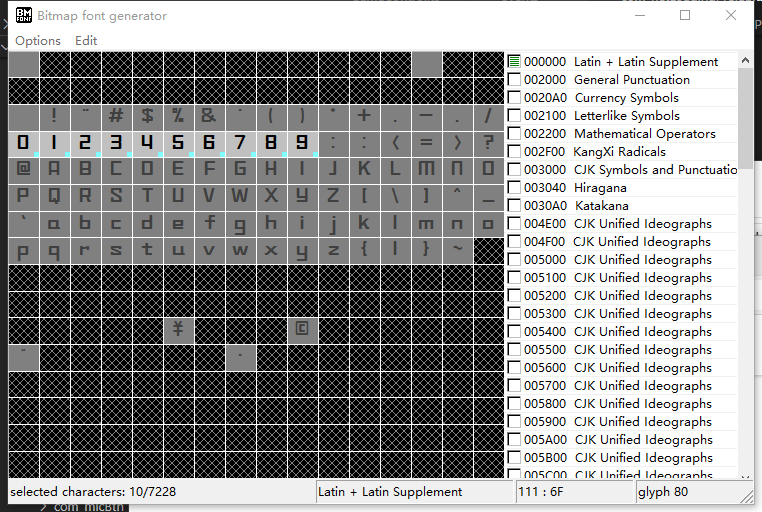Toggle the Latin + Latin Supplement checkbox
Image resolution: width=762 pixels, height=512 pixels.
tap(514, 62)
